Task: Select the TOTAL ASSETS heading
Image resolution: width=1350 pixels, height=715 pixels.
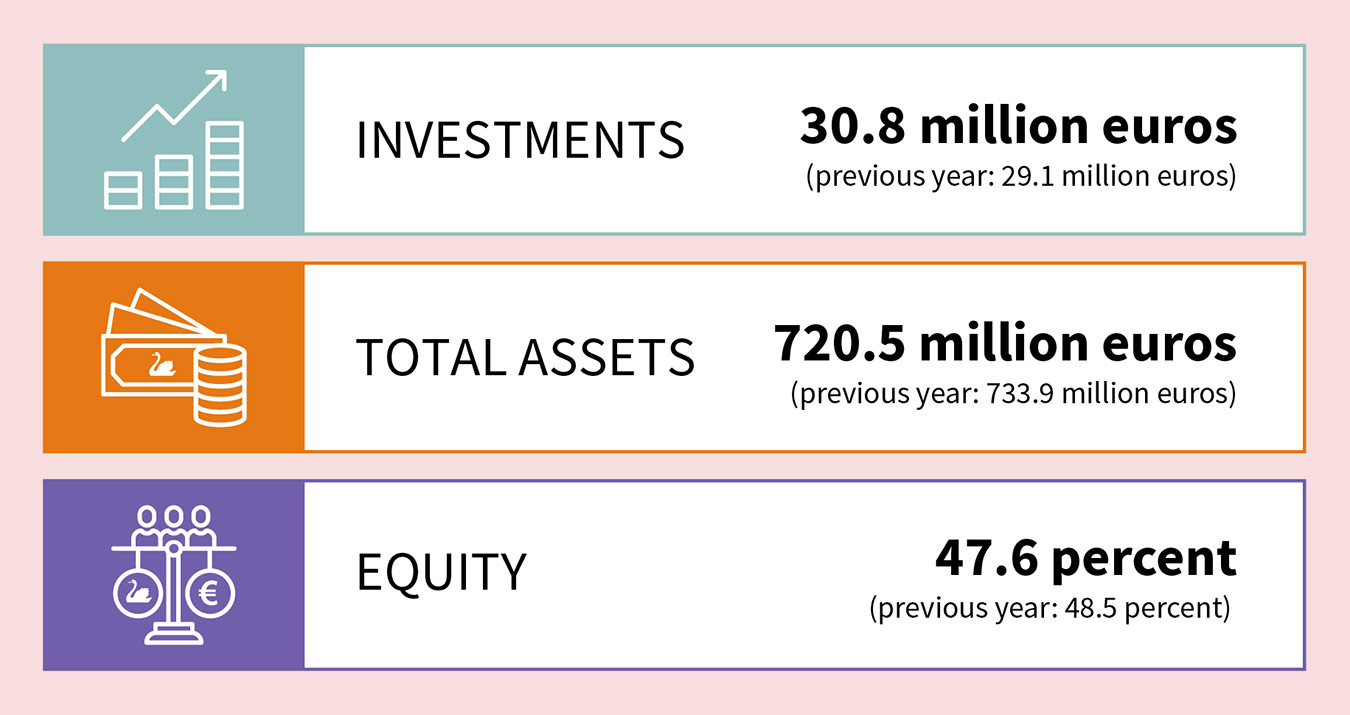Action: 525,357
